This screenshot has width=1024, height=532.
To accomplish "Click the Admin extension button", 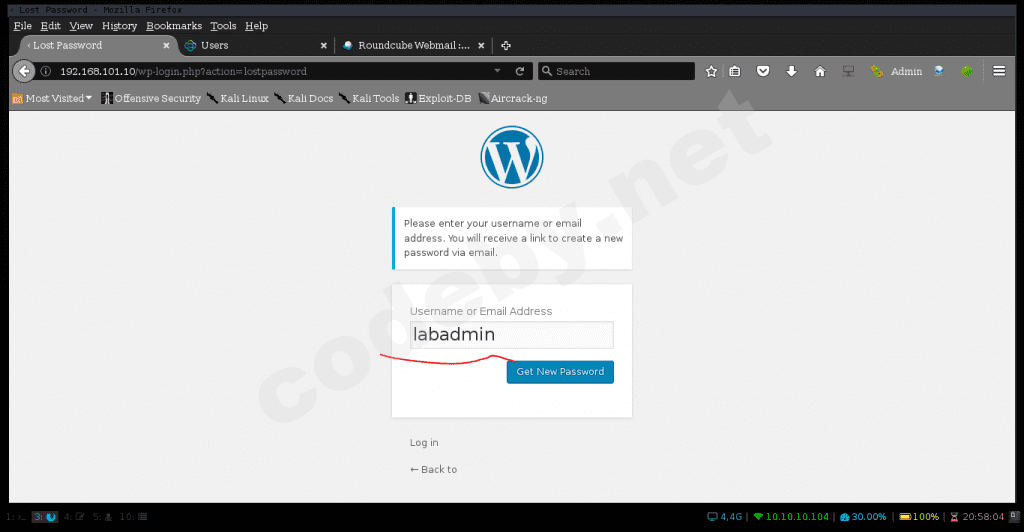I will click(x=896, y=71).
